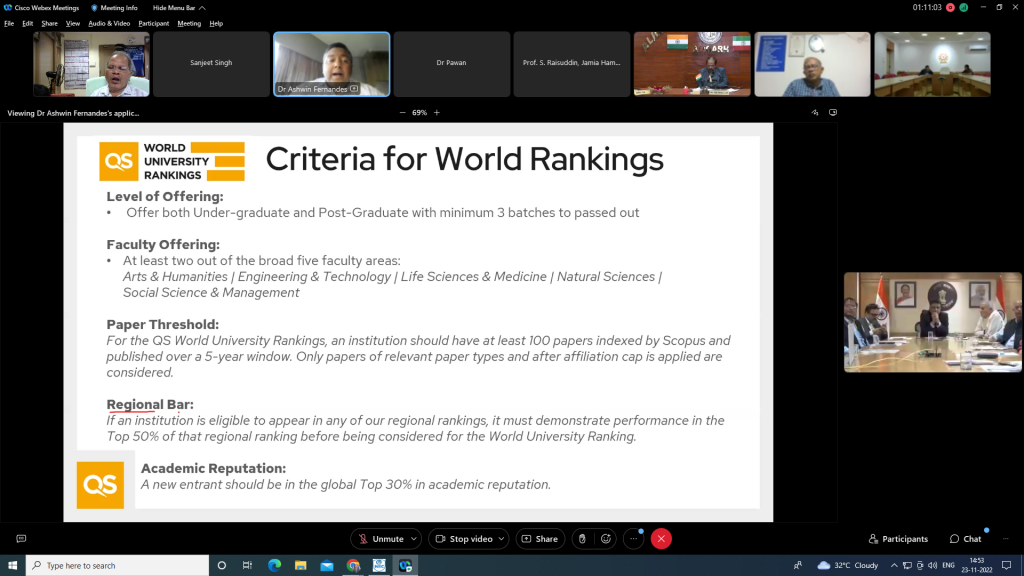Open the File menu
This screenshot has width=1024, height=576.
(9, 24)
